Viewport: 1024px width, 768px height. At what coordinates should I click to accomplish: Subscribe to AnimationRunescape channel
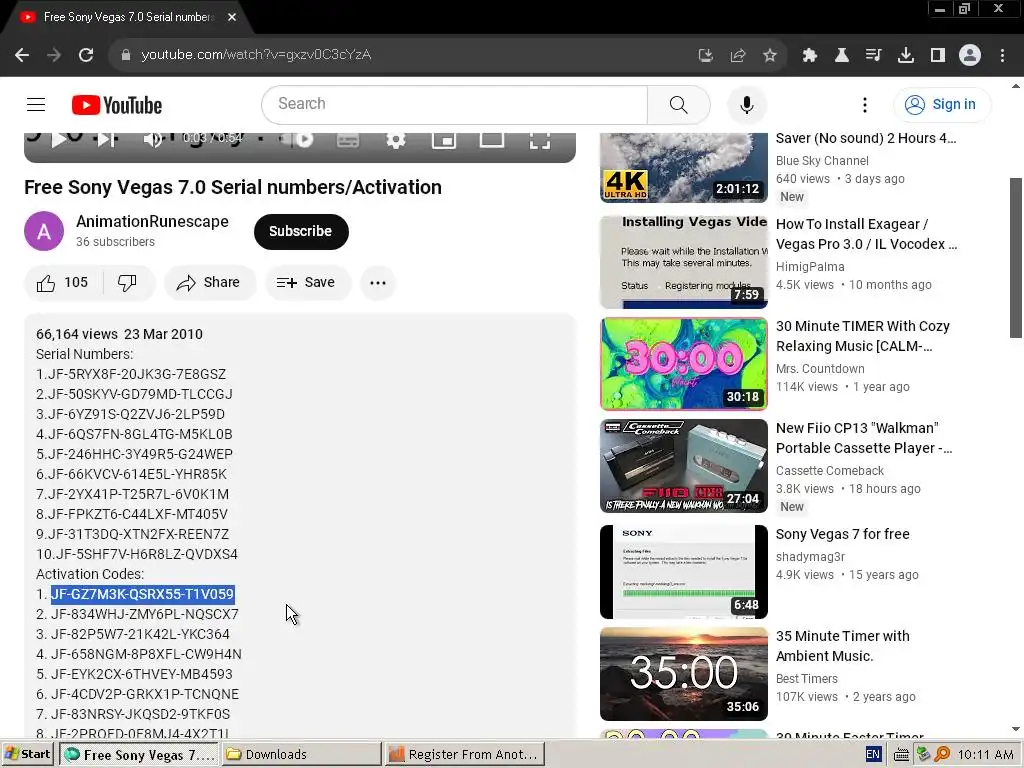click(x=301, y=231)
